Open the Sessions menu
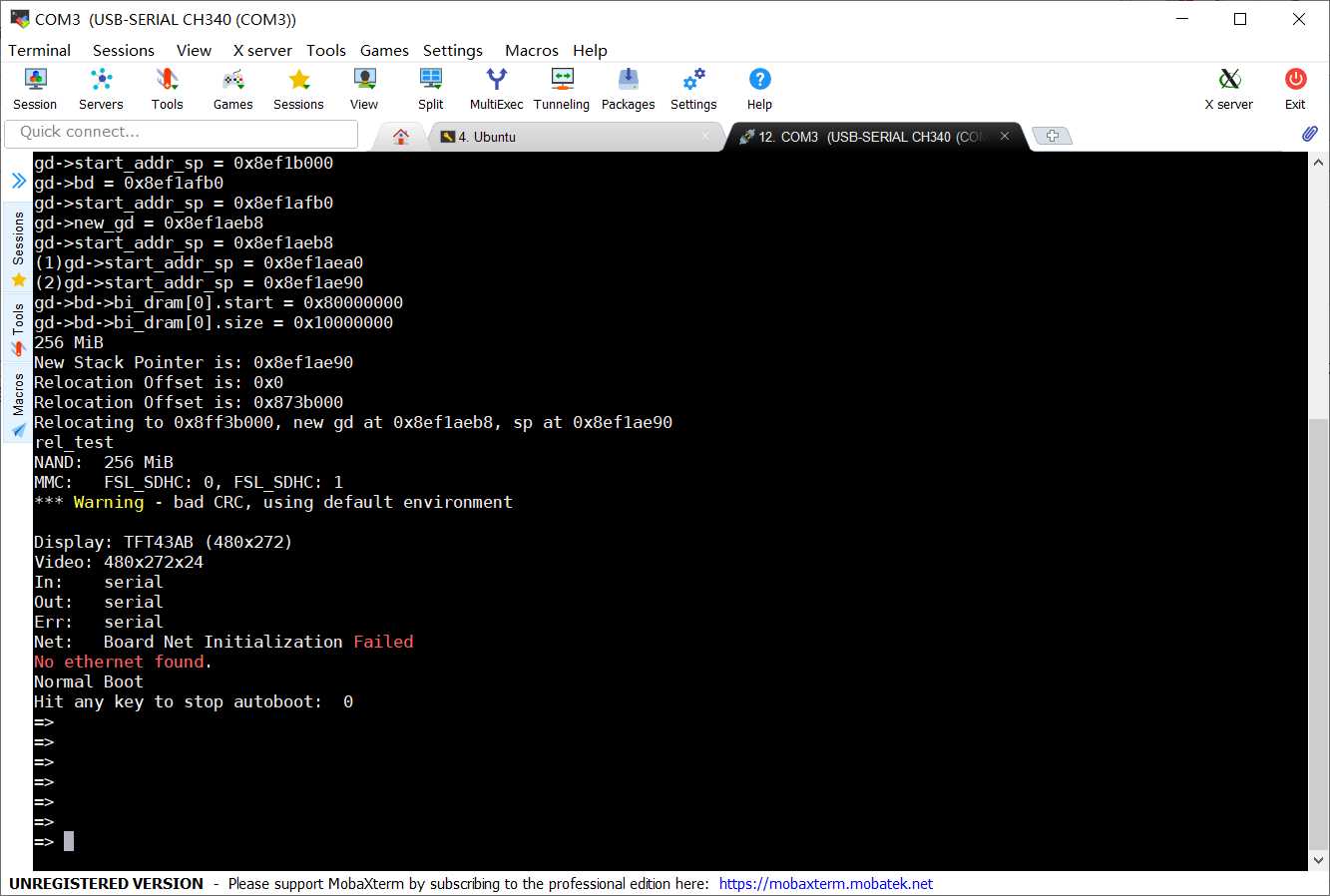The width and height of the screenshot is (1330, 896). point(124,50)
